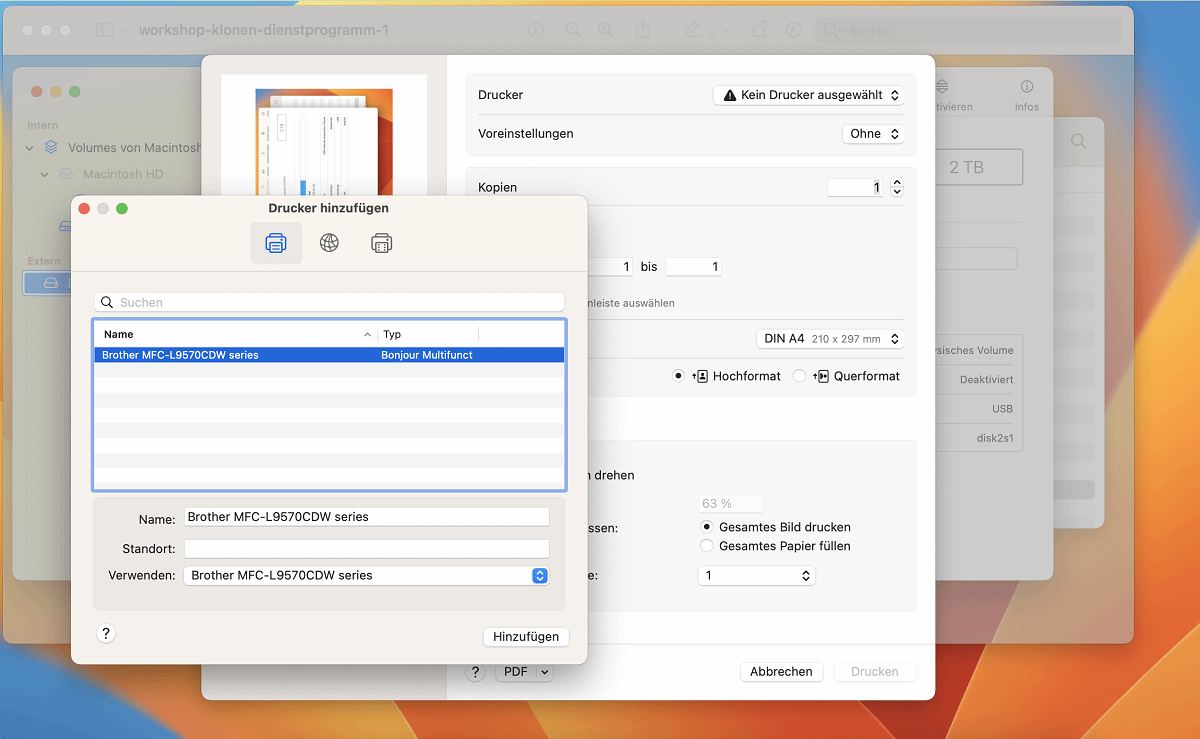
Task: Expand the Verwenden driver dropdown
Action: (539, 575)
